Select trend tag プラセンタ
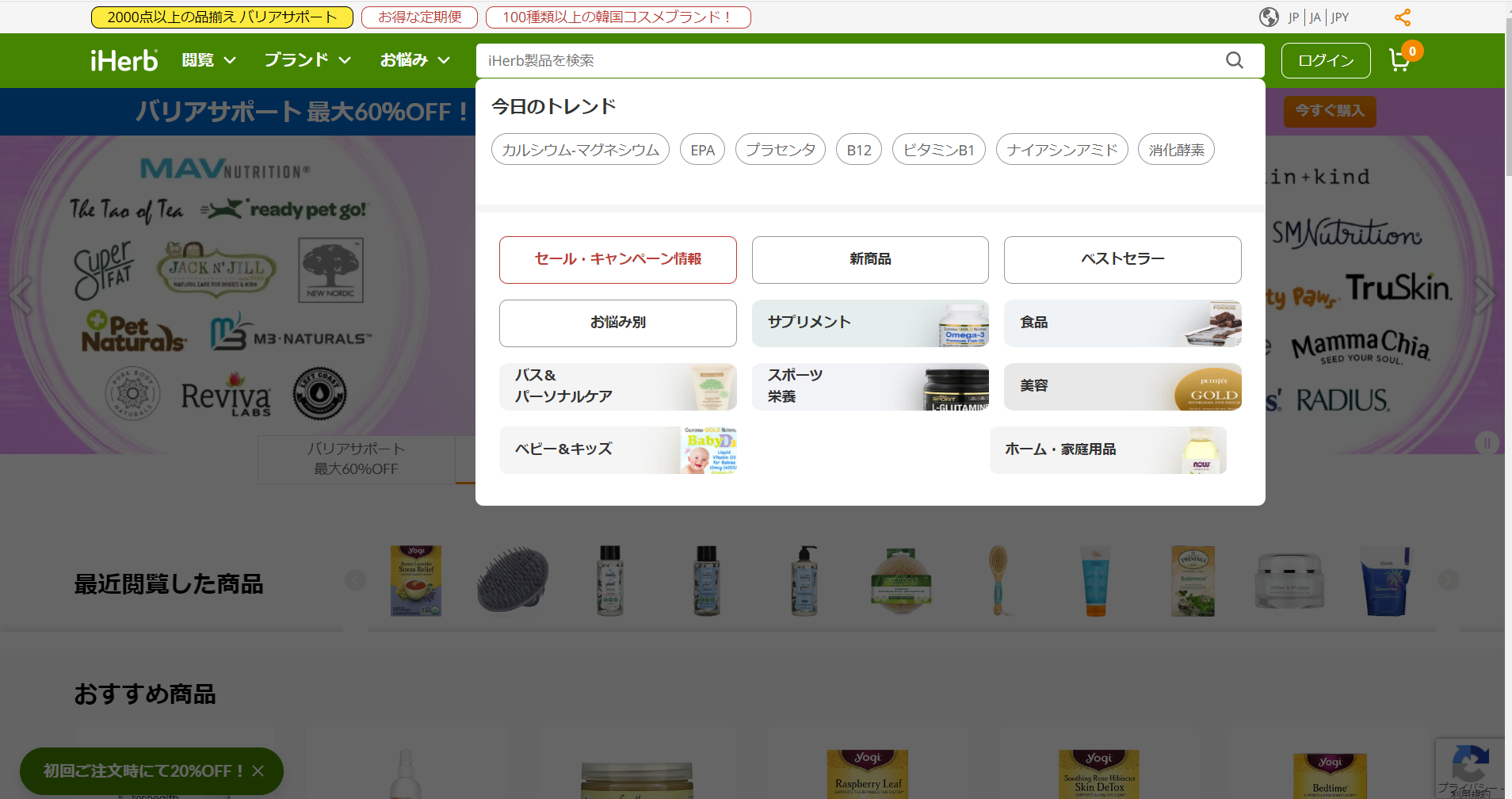 781,150
